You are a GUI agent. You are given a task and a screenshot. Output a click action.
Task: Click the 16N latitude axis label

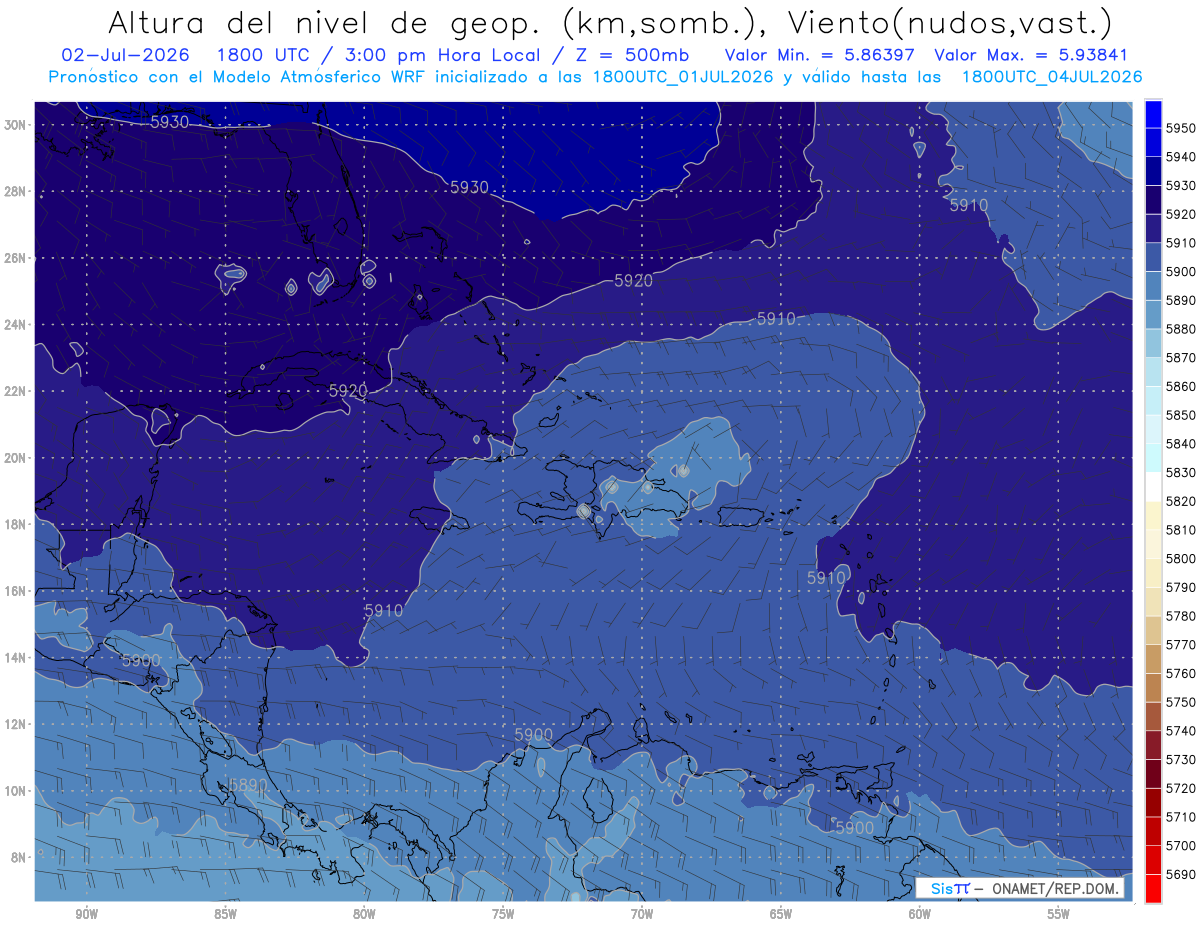[x=14, y=591]
